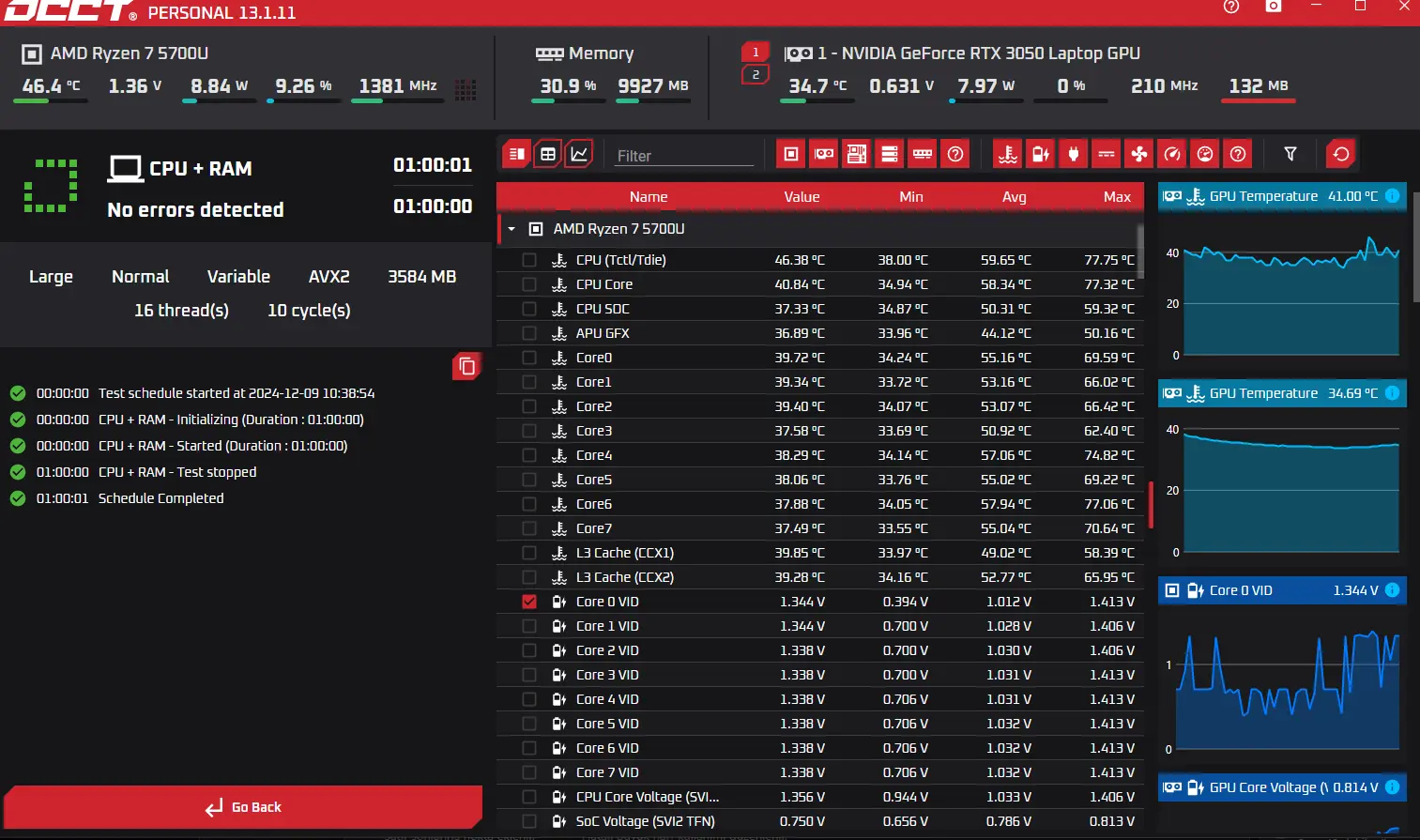
Task: Sort table by Value column header
Action: 802,196
